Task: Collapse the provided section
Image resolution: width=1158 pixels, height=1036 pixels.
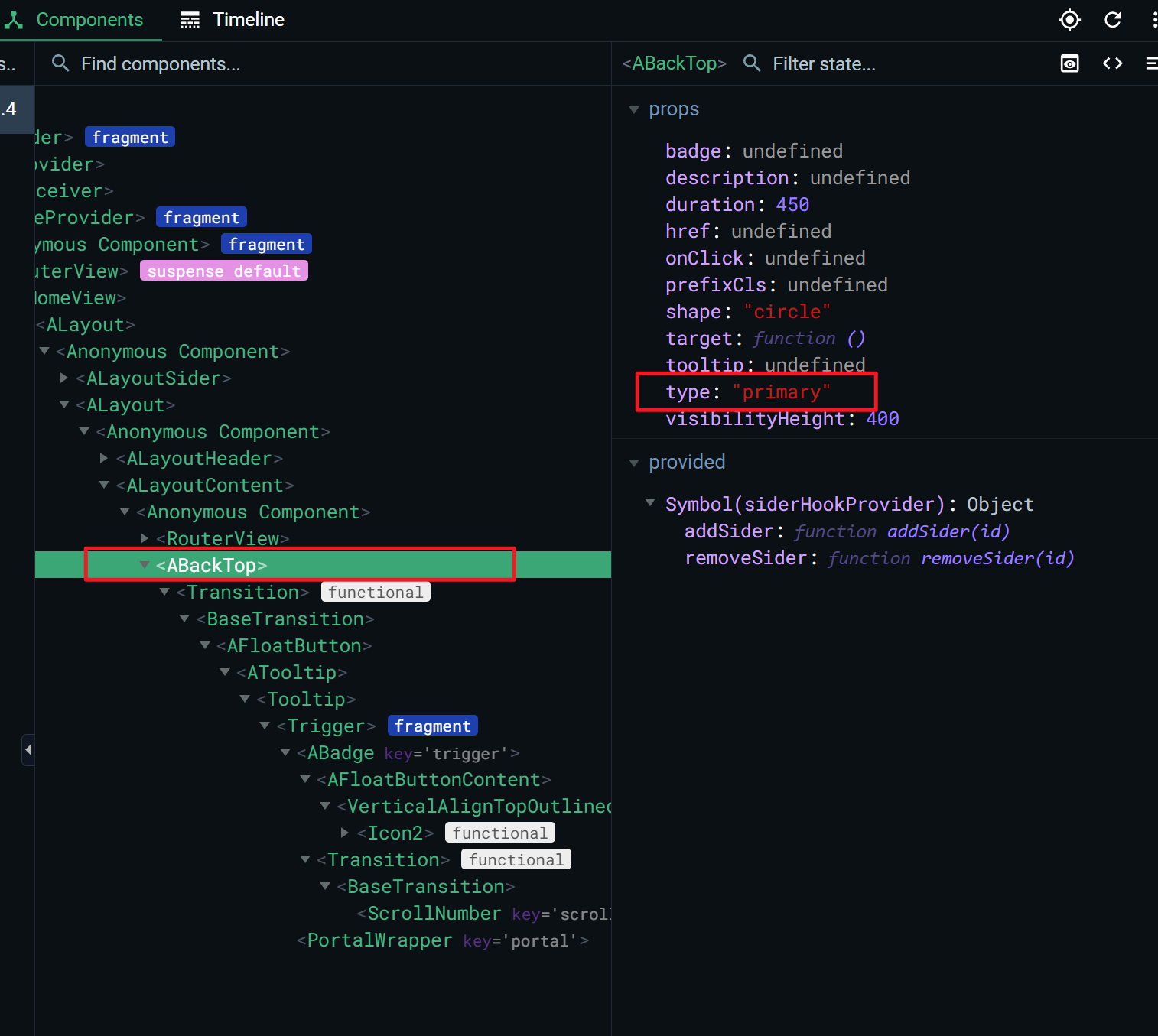Action: pyautogui.click(x=635, y=463)
